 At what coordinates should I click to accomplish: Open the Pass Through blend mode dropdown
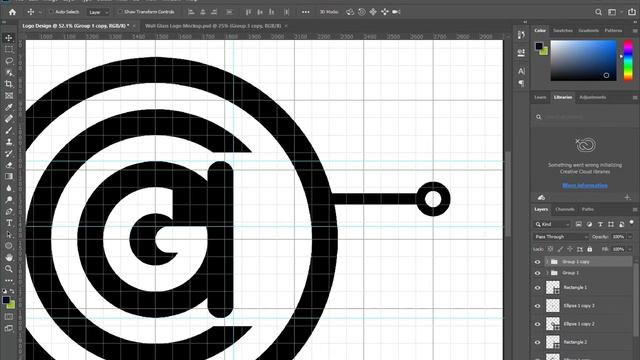561,237
